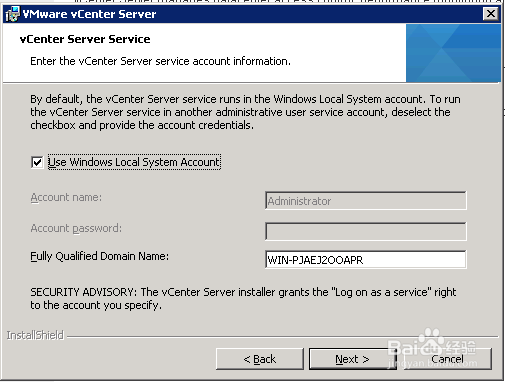Click the InstallShield label
505x382 pixels.
pos(35,335)
